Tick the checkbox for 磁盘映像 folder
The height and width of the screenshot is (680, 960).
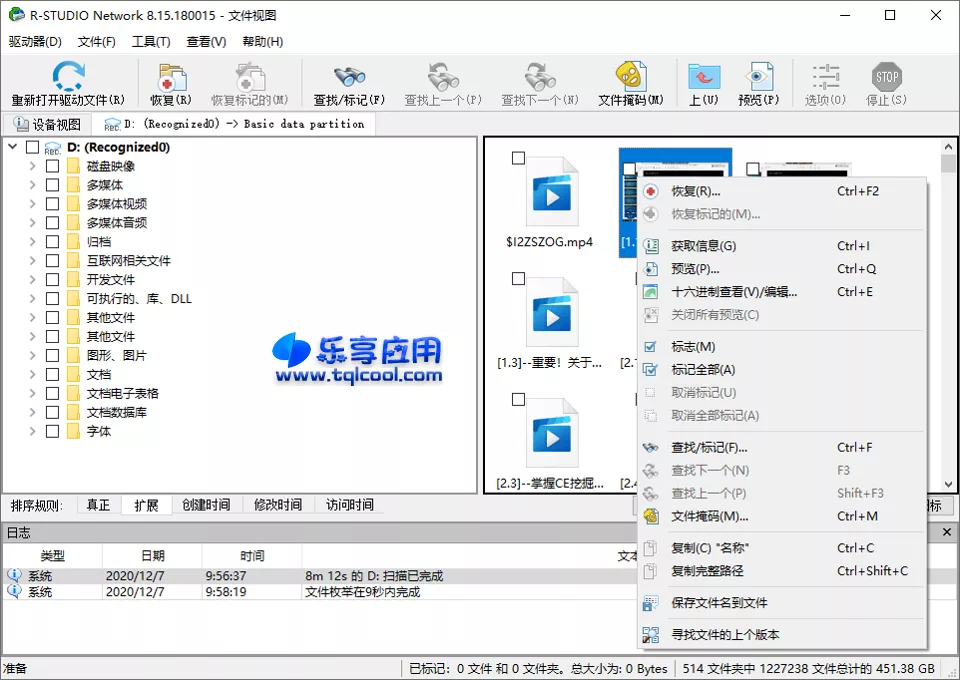(x=53, y=166)
